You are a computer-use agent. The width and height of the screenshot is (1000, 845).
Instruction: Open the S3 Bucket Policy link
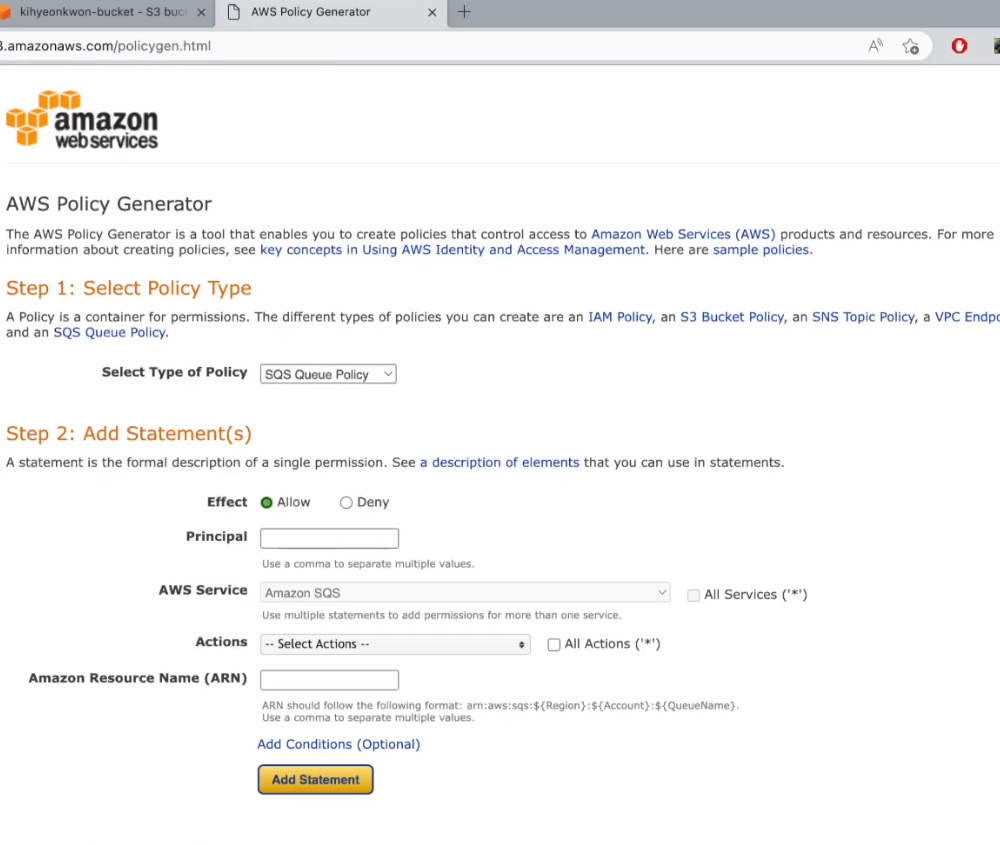(x=732, y=317)
